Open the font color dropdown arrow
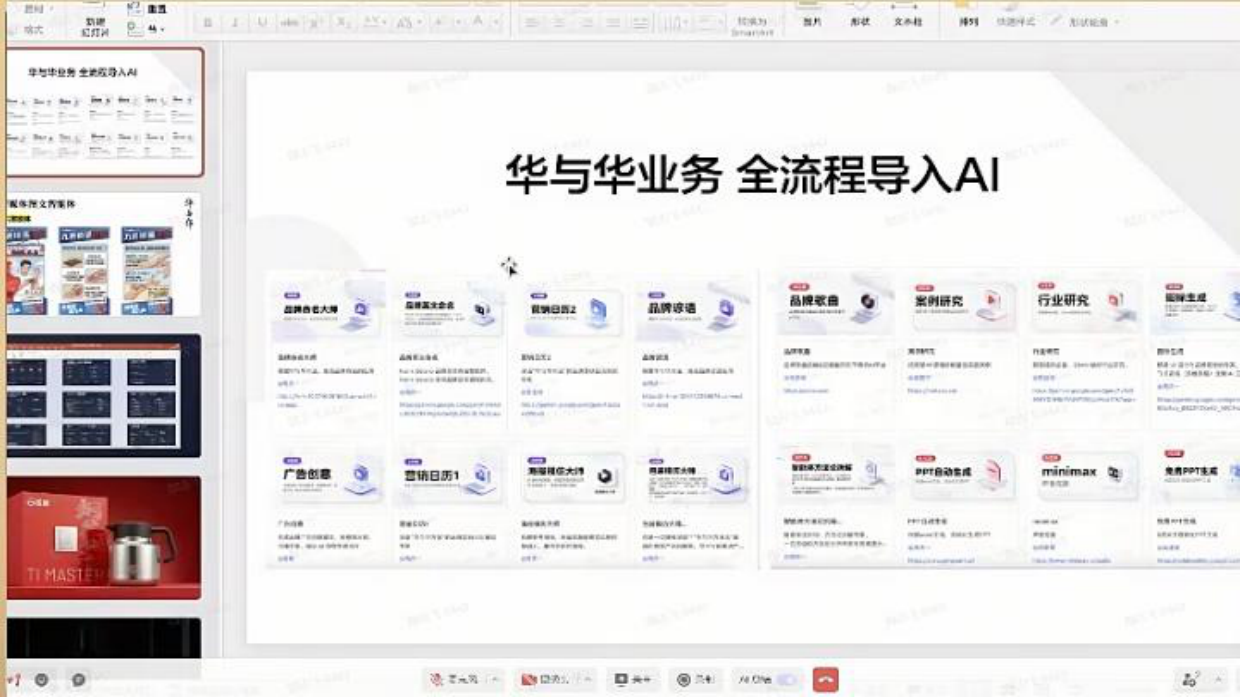This screenshot has height=697, width=1240. [x=498, y=22]
